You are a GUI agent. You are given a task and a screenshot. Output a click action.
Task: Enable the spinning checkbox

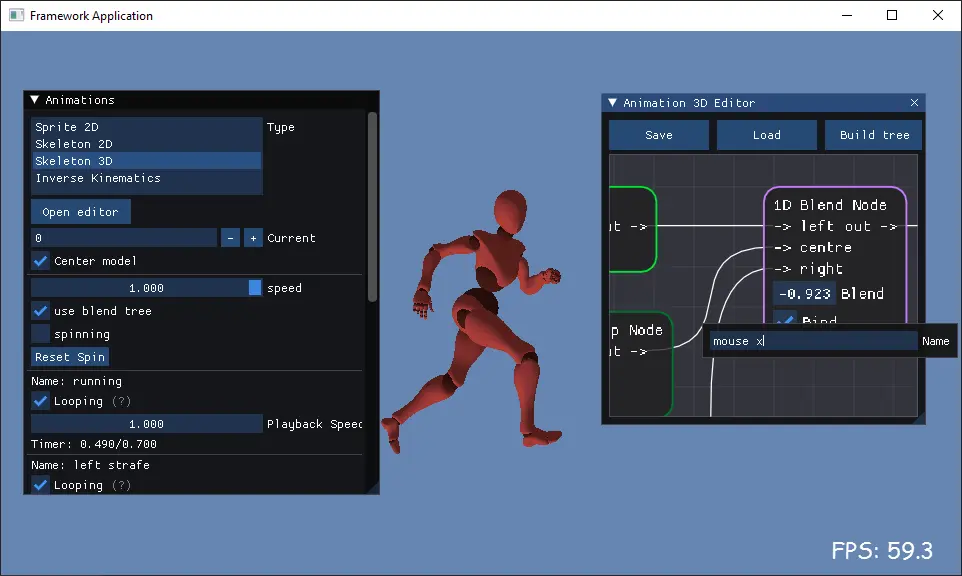pos(40,334)
